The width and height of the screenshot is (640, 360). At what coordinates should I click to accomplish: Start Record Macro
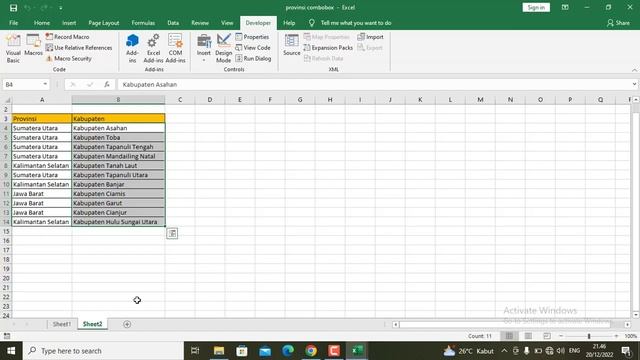pos(67,37)
